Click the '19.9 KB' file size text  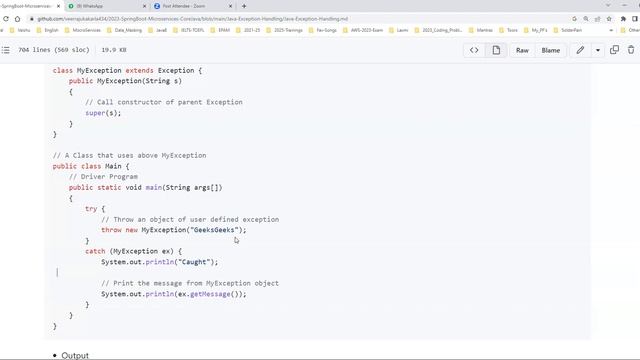click(114, 50)
